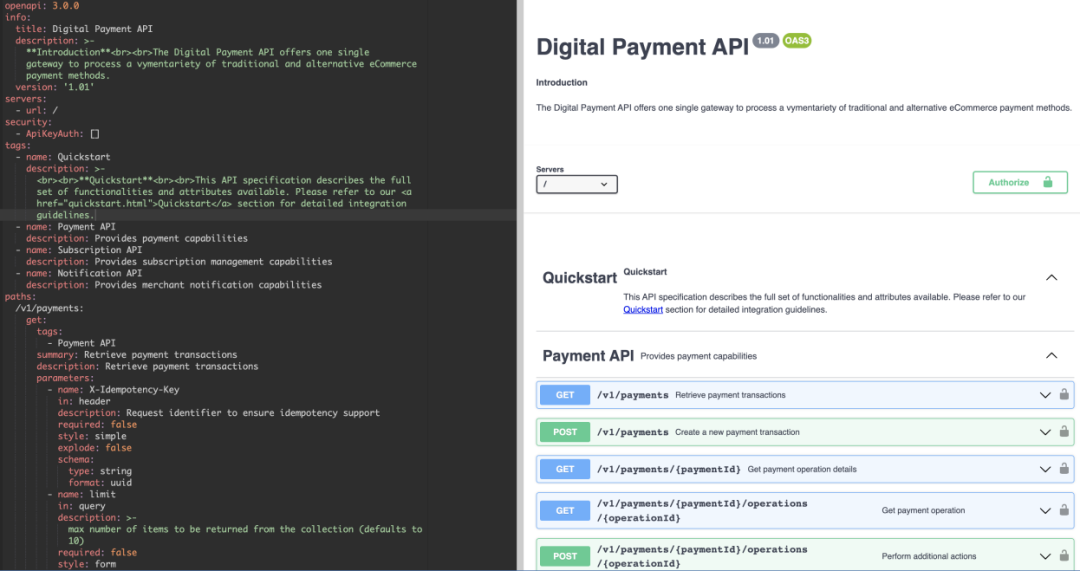This screenshot has height=571, width=1080.
Task: Click the GET badge for Get payment operation details
Action: [x=565, y=470]
